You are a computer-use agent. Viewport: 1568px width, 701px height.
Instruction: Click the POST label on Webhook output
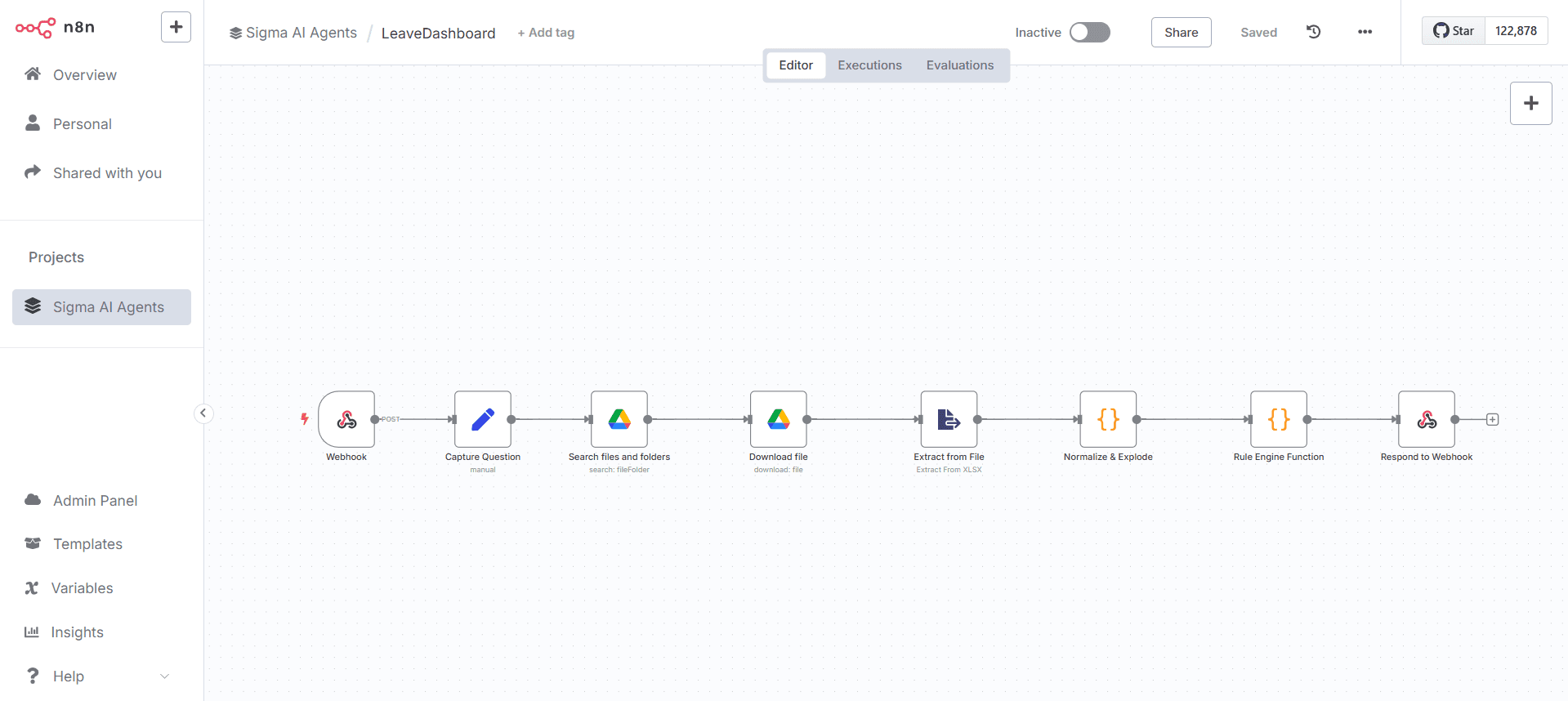(x=391, y=419)
